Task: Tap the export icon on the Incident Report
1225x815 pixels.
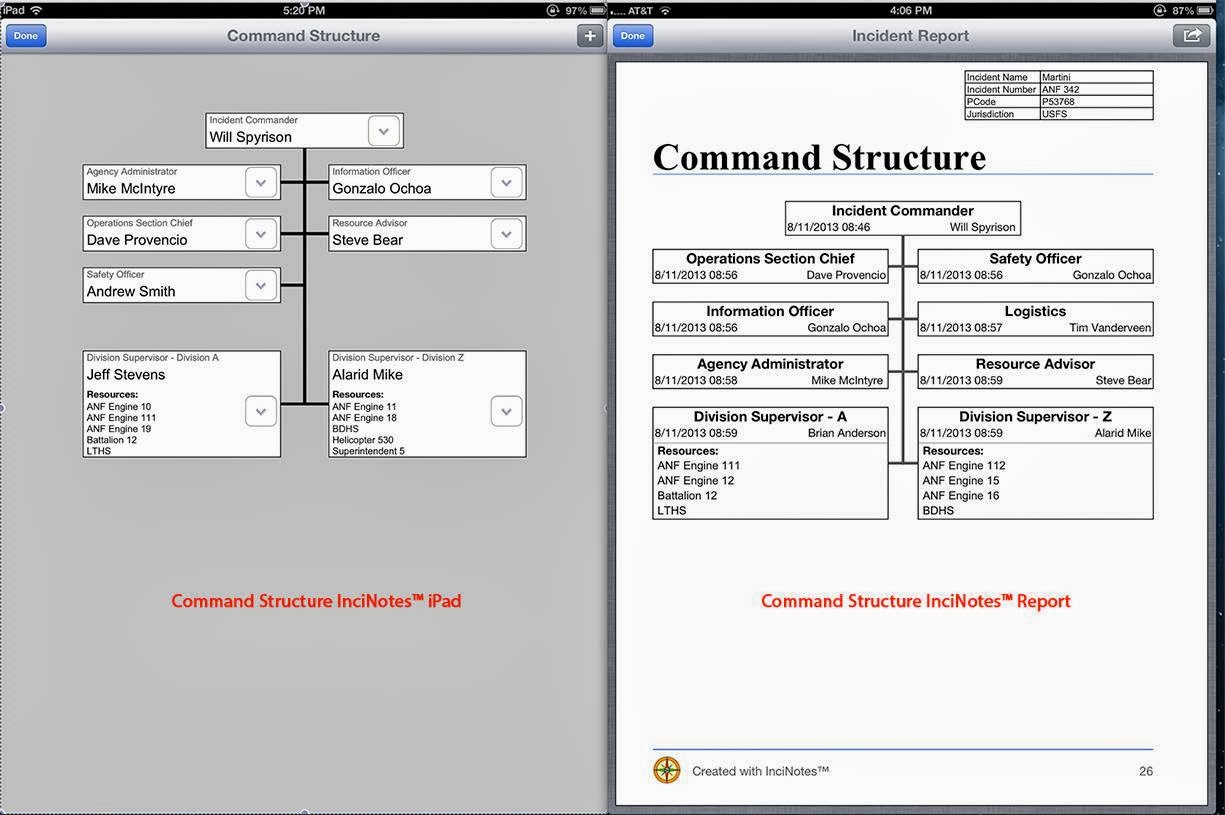Action: [1191, 34]
